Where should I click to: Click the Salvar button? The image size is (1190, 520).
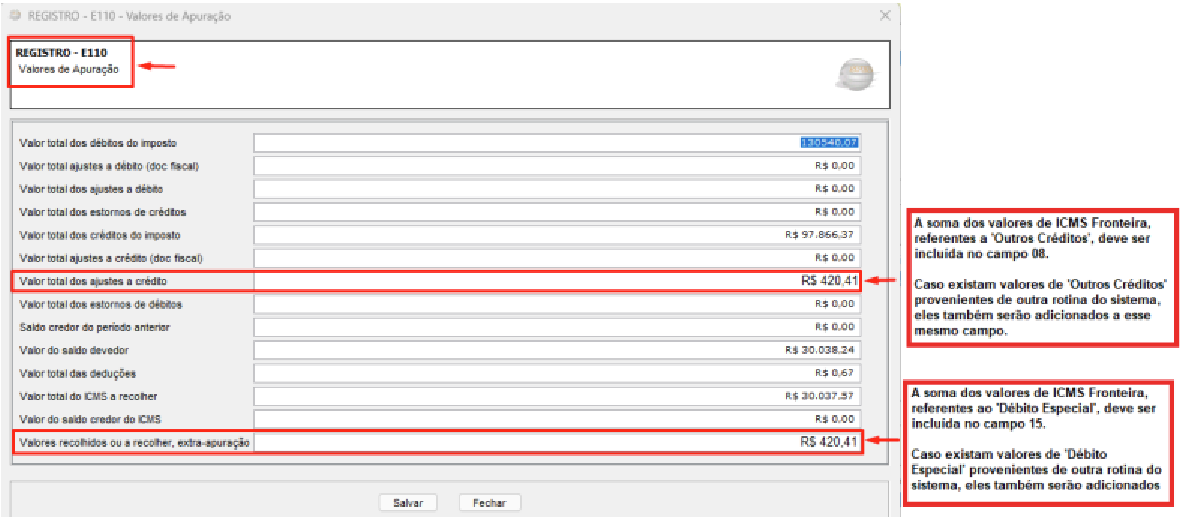409,503
